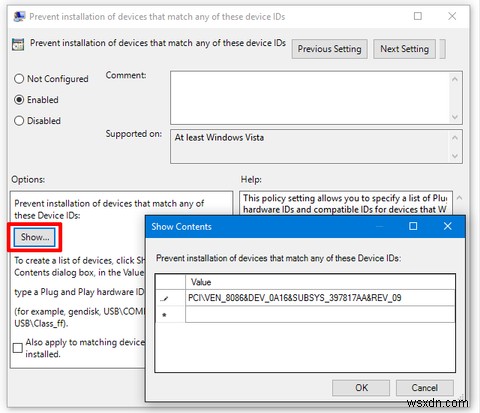Click Supported on scroll down arrow
This screenshot has width=480, height=413.
pyautogui.click(x=455, y=156)
